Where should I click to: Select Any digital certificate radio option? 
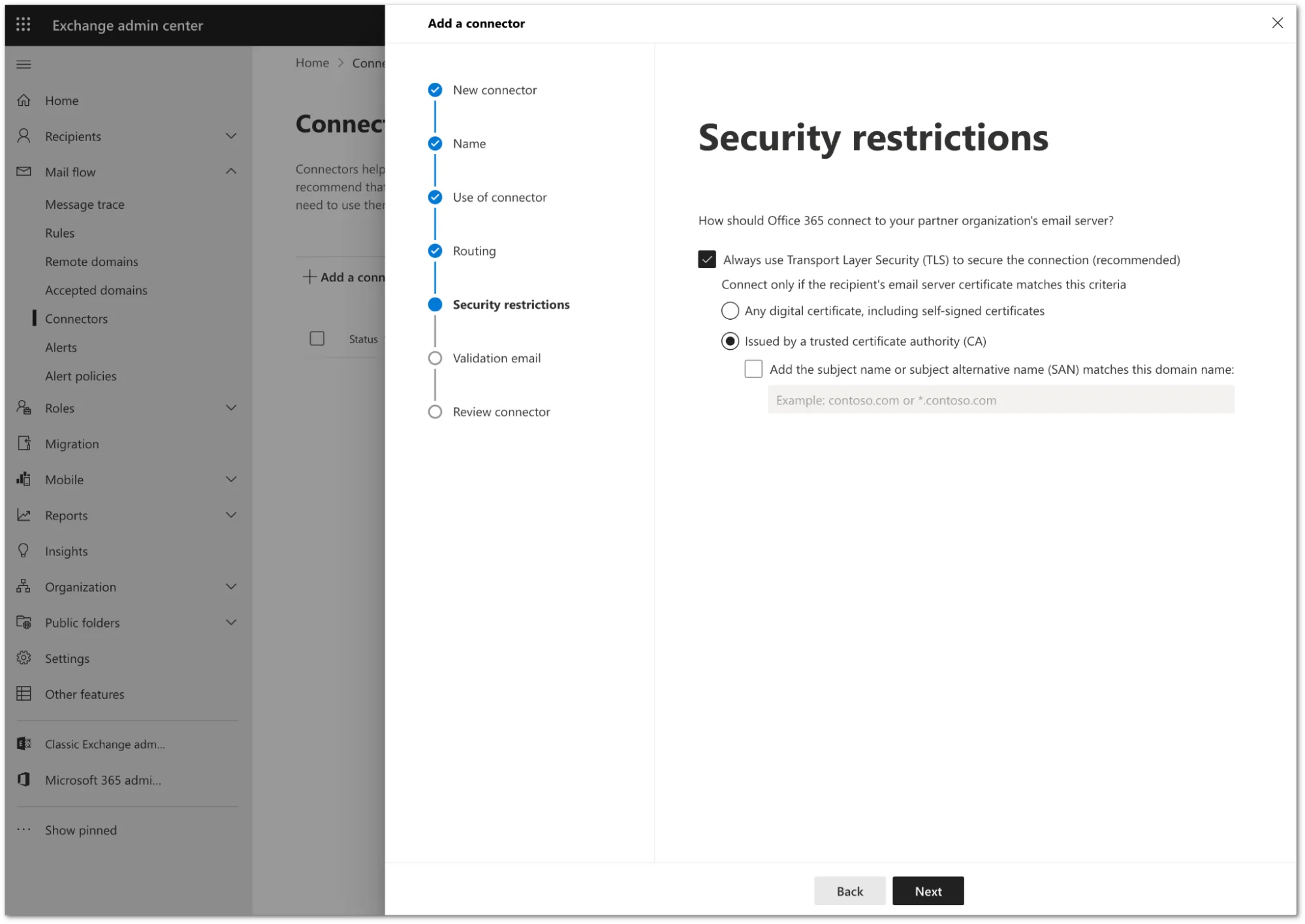[x=730, y=310]
